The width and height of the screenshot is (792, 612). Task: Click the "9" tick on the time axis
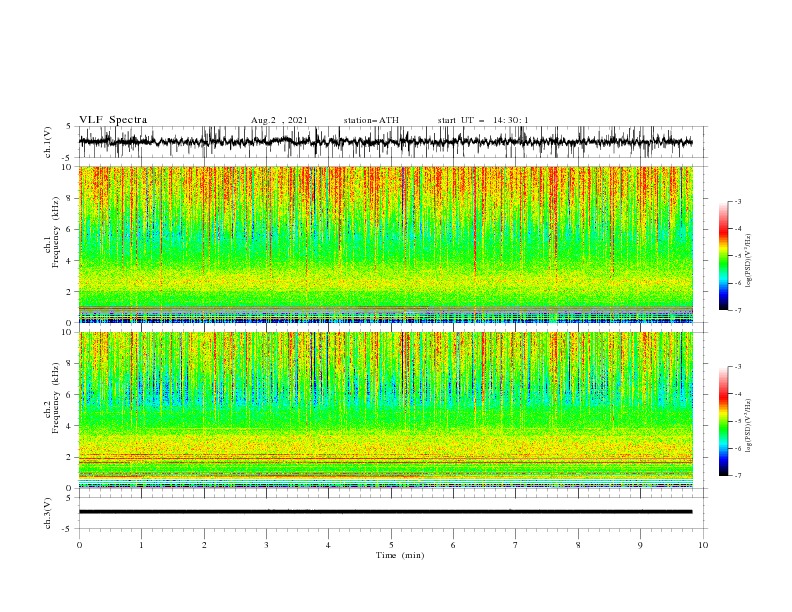640,545
